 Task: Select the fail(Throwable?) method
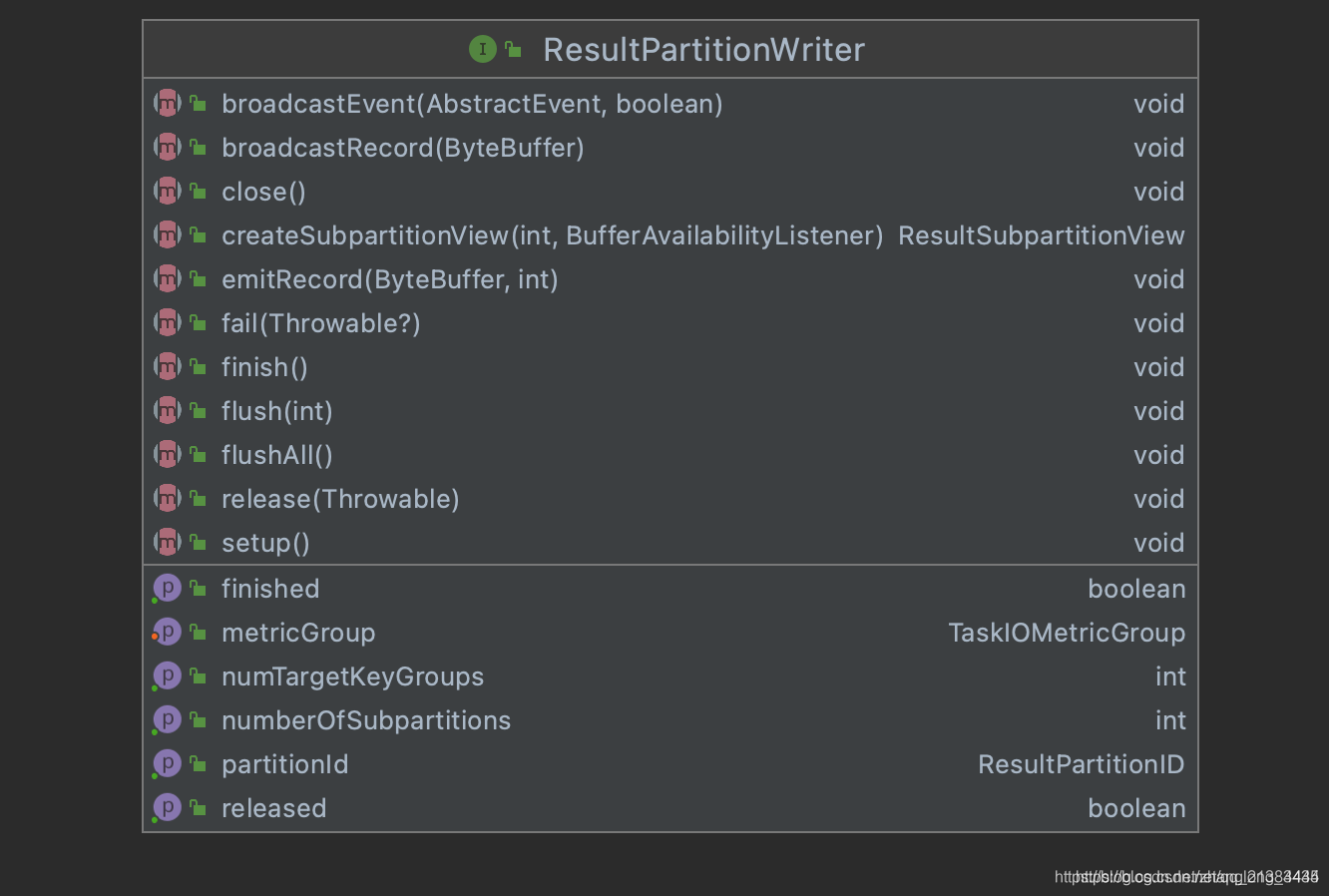point(321,323)
